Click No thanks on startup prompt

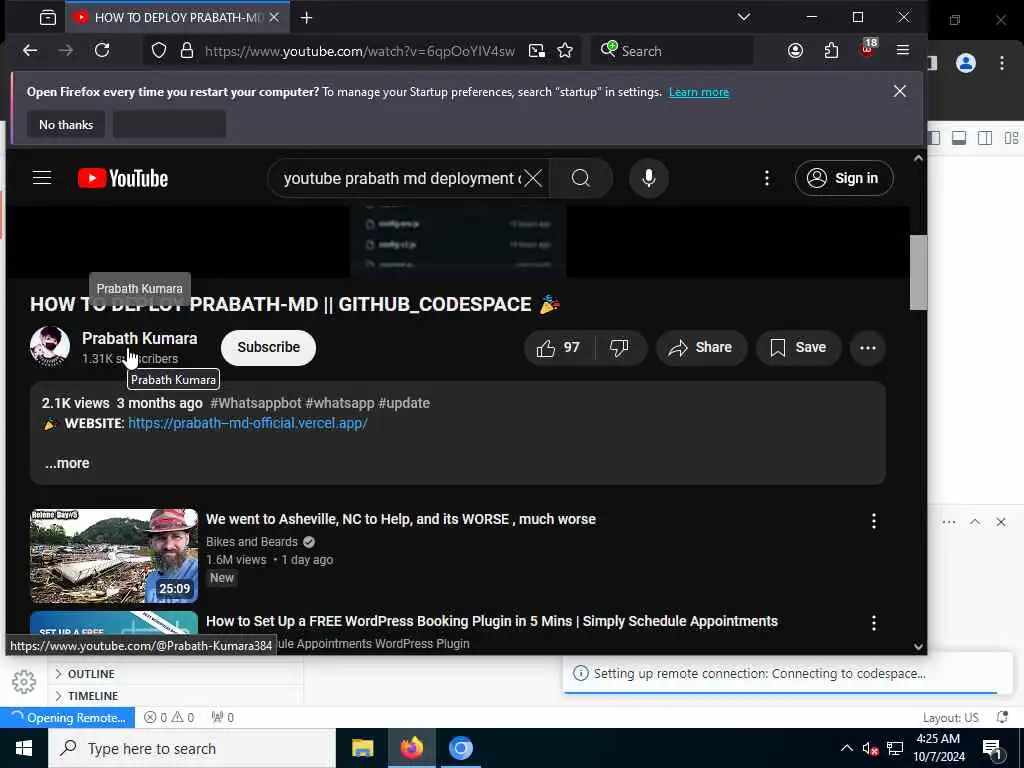pyautogui.click(x=66, y=125)
